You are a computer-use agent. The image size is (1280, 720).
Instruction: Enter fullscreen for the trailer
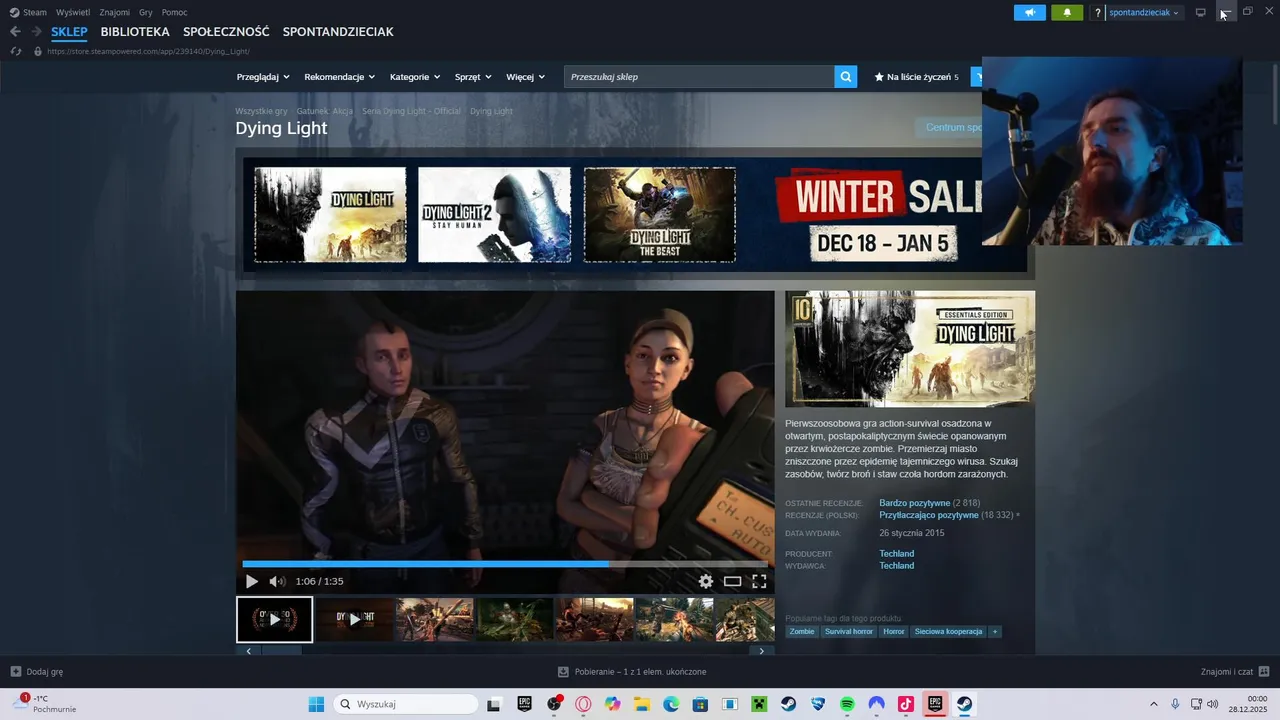click(x=759, y=581)
